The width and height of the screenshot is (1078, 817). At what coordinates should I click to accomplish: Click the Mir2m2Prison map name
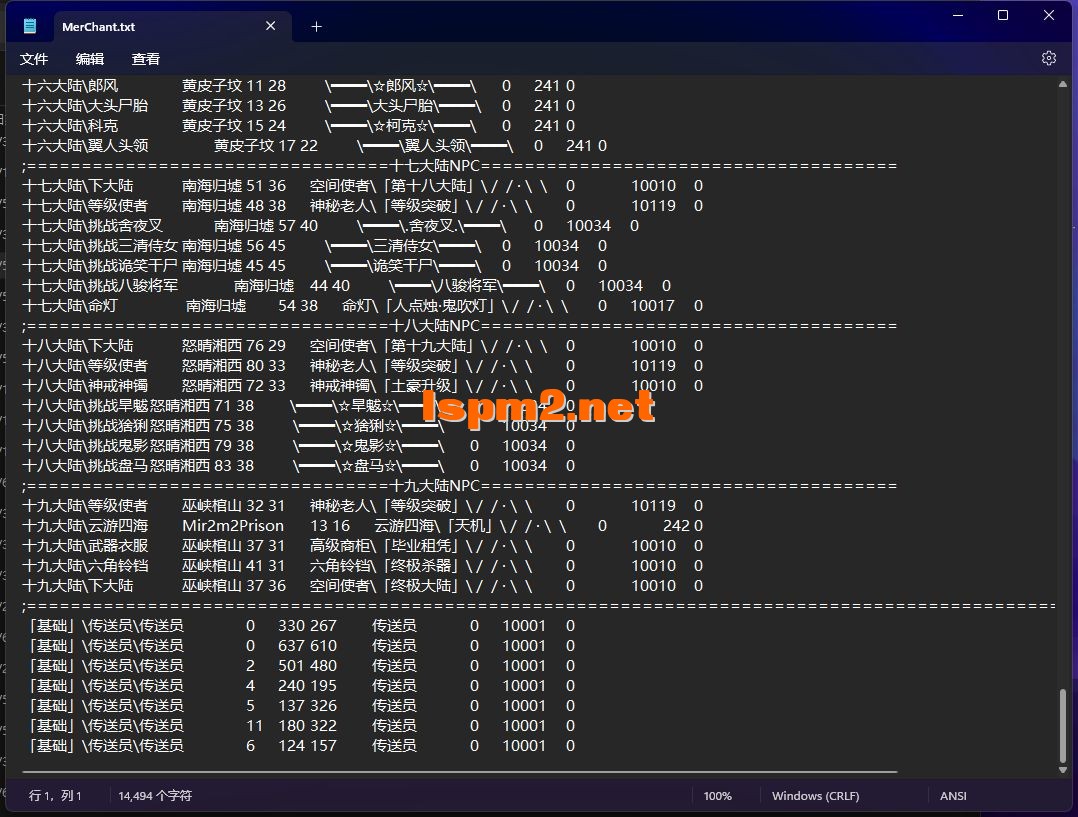tap(233, 525)
